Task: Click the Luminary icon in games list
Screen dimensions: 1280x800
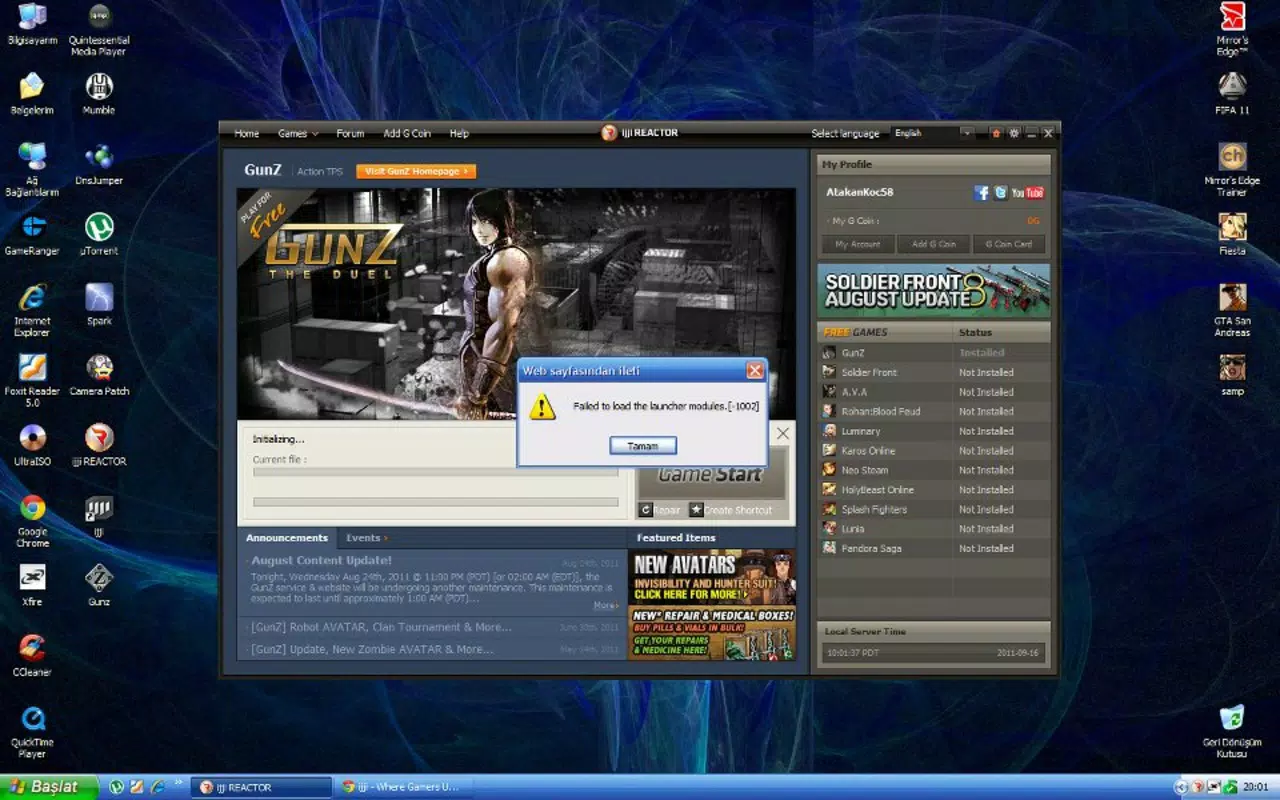Action: (x=829, y=431)
